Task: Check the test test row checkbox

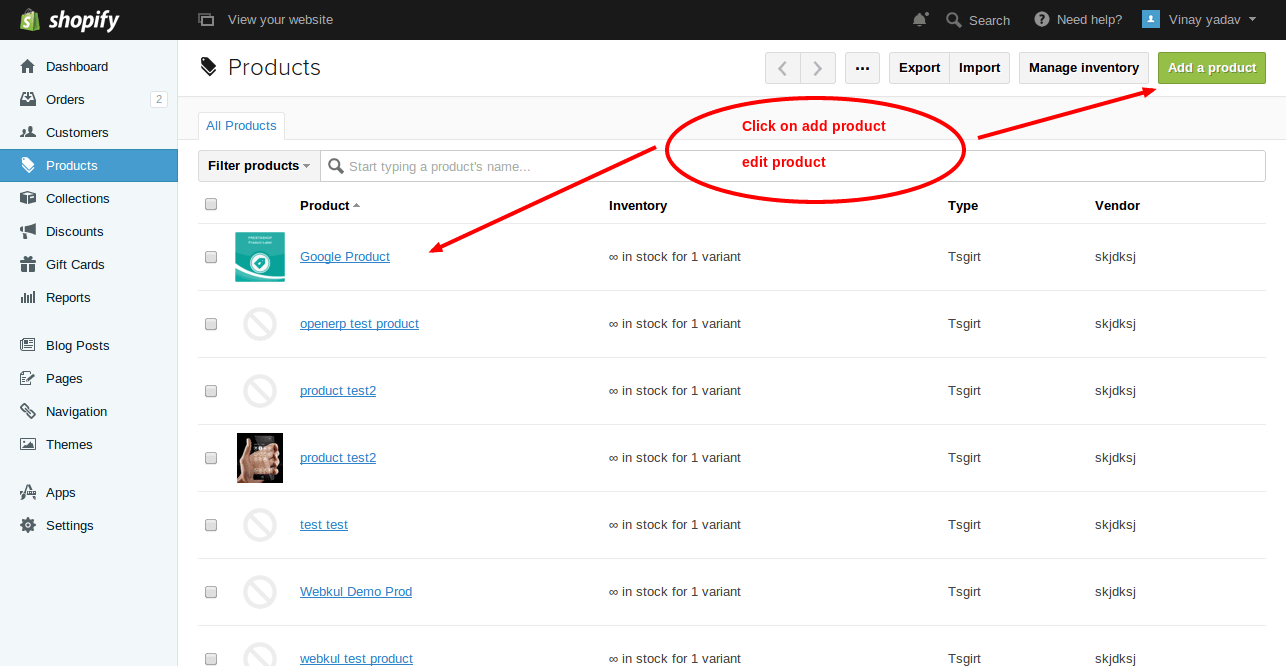Action: pyautogui.click(x=211, y=525)
